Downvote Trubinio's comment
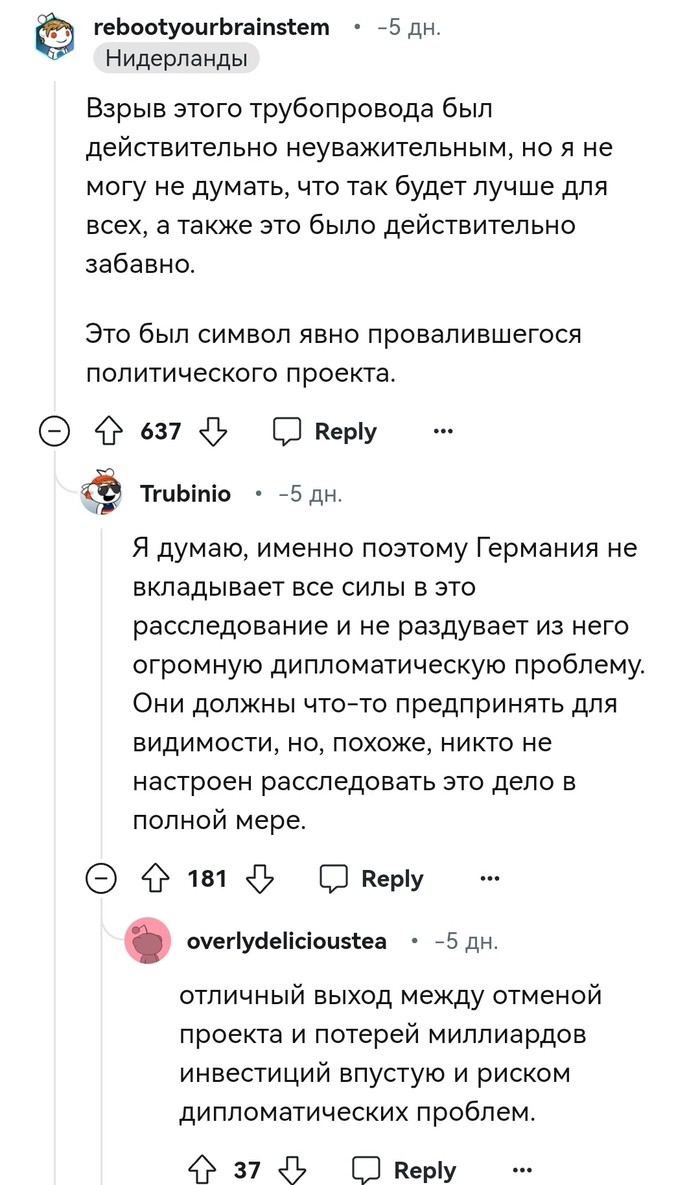Screen dimensions: 700x1185 [260, 879]
